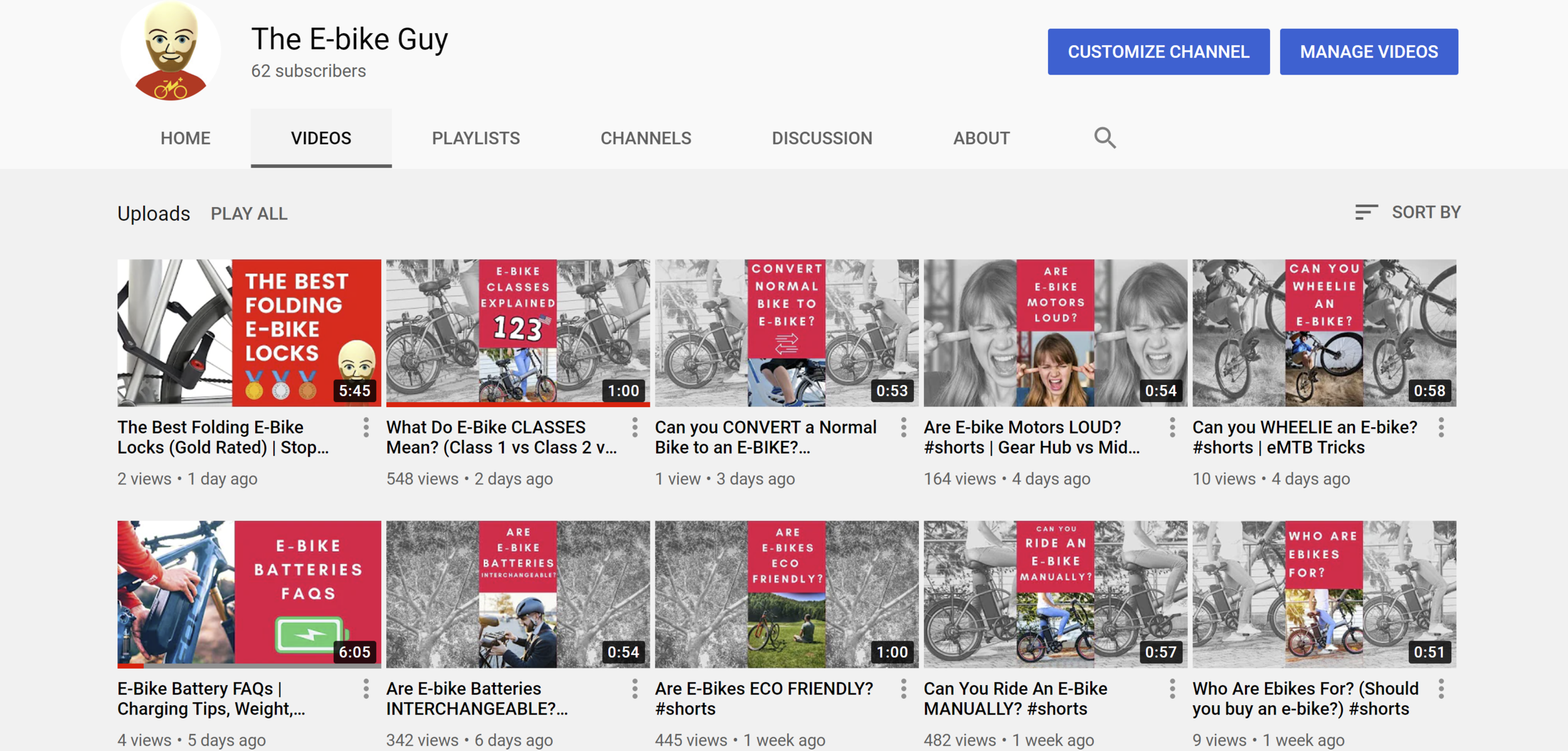Click the E-bike Guy channel avatar

click(171, 51)
